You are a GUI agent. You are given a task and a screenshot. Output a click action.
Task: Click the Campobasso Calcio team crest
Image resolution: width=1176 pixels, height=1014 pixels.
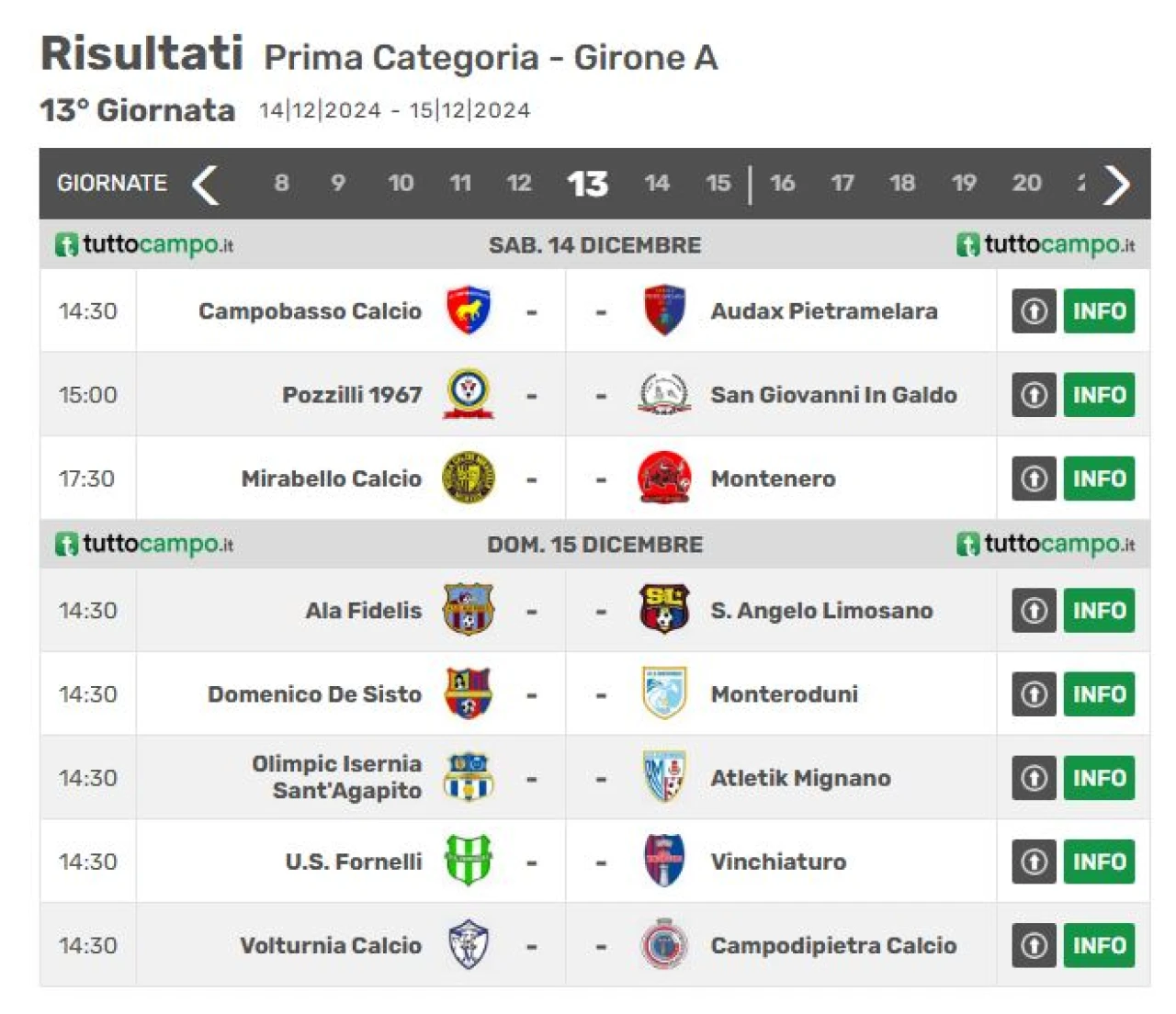click(469, 310)
